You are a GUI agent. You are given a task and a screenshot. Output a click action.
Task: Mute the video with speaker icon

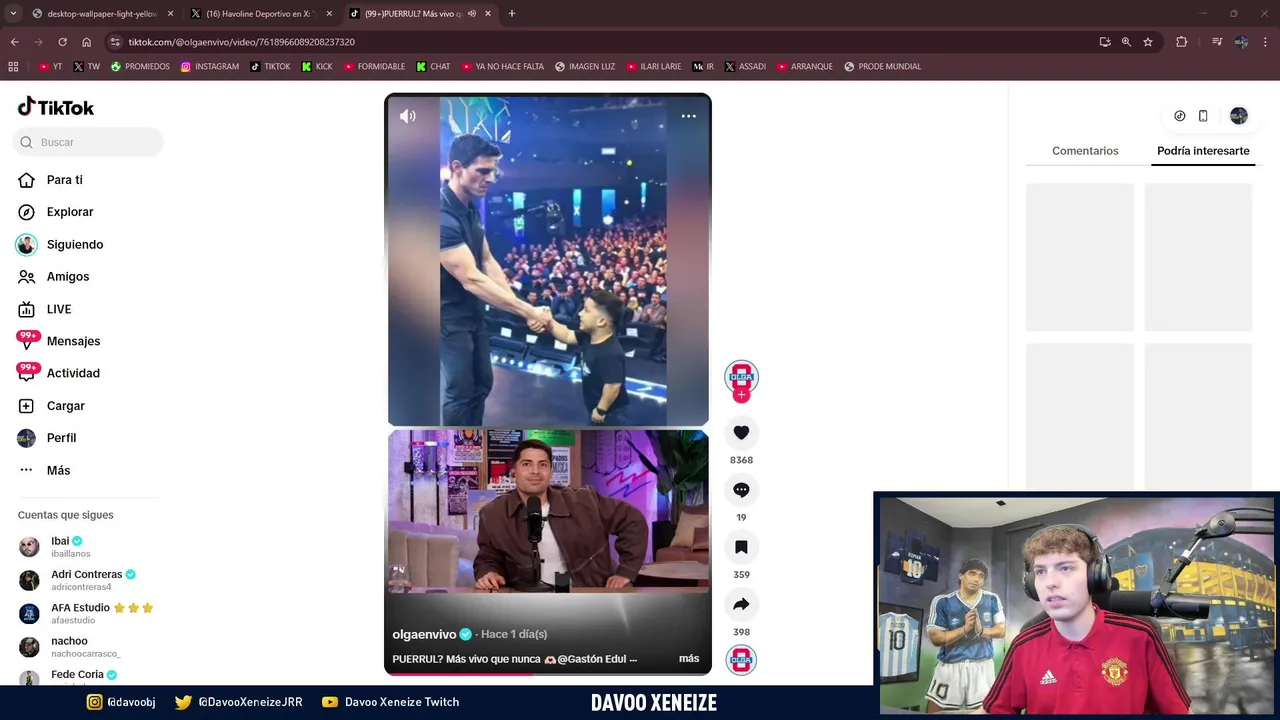click(x=408, y=116)
